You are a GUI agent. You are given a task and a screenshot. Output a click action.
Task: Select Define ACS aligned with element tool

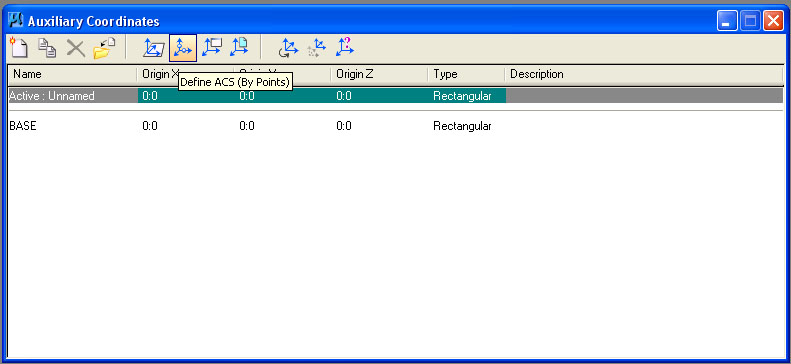(x=154, y=48)
